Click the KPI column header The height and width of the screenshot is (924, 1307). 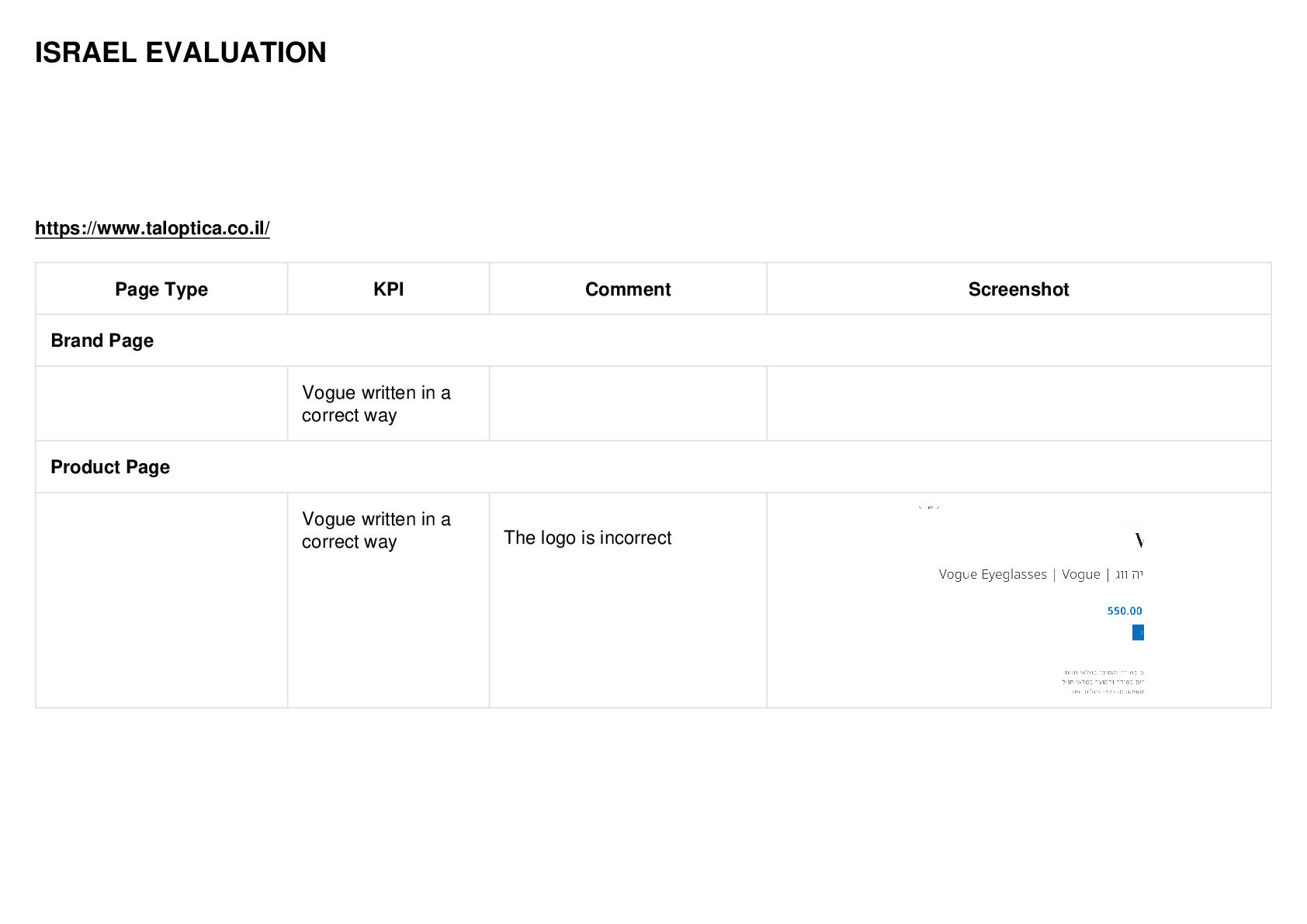[388, 289]
